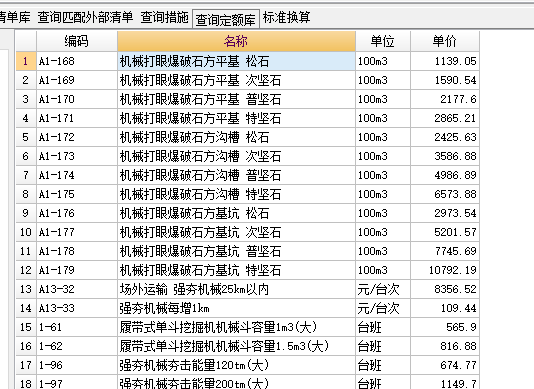Image resolution: width=534 pixels, height=389 pixels.
Task: Click price 1590.54
Action: coord(445,80)
